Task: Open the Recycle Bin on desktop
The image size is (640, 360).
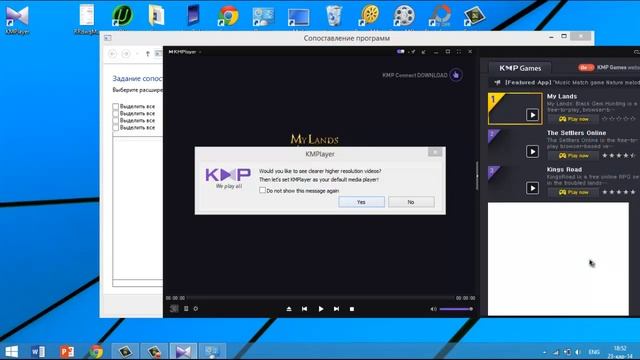Action: click(334, 16)
